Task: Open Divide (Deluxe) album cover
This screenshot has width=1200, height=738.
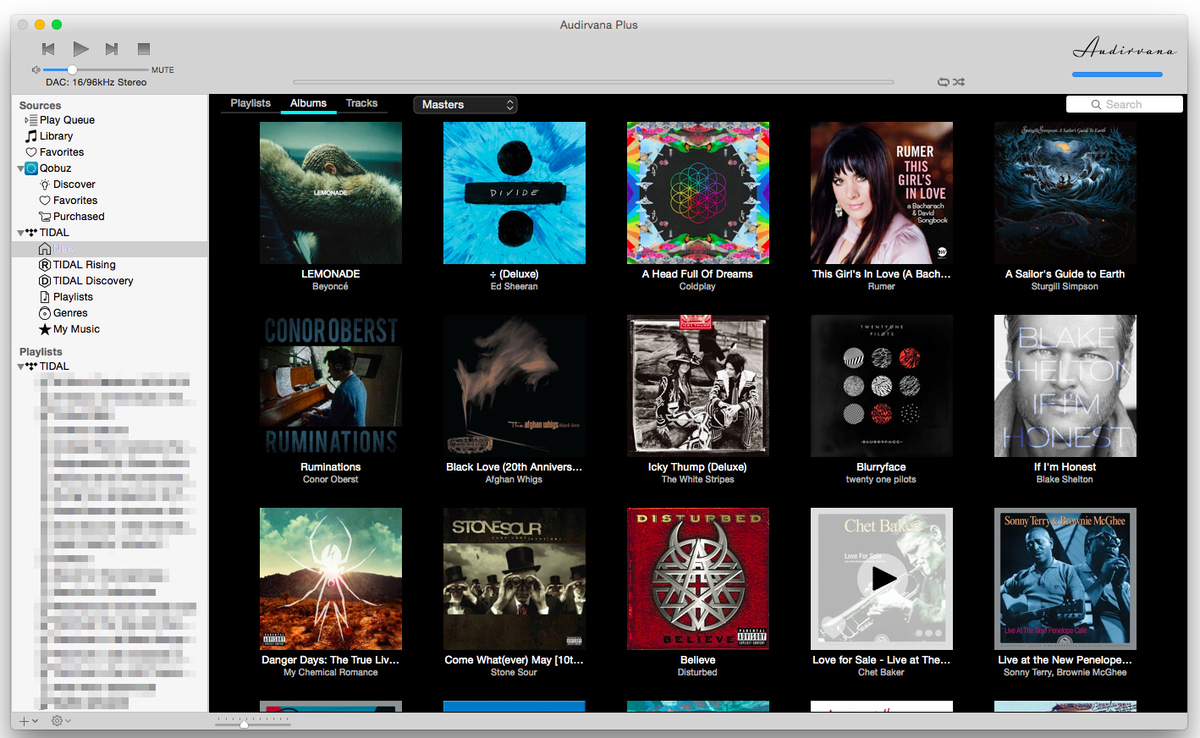Action: point(514,193)
